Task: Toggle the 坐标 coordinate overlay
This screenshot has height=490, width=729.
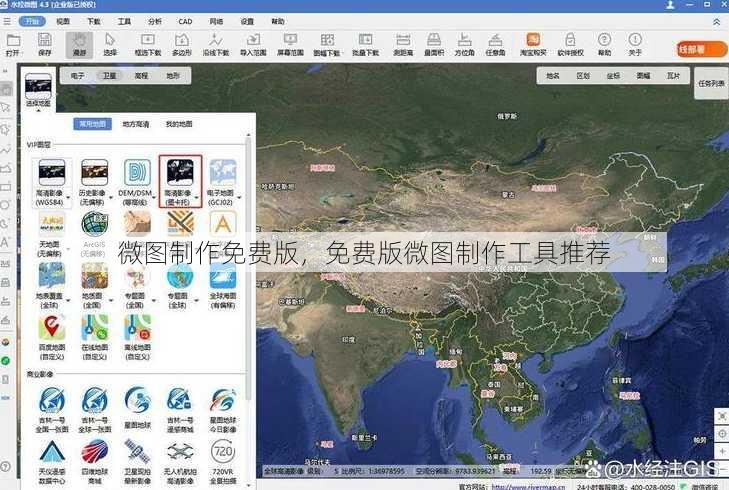Action: click(613, 76)
